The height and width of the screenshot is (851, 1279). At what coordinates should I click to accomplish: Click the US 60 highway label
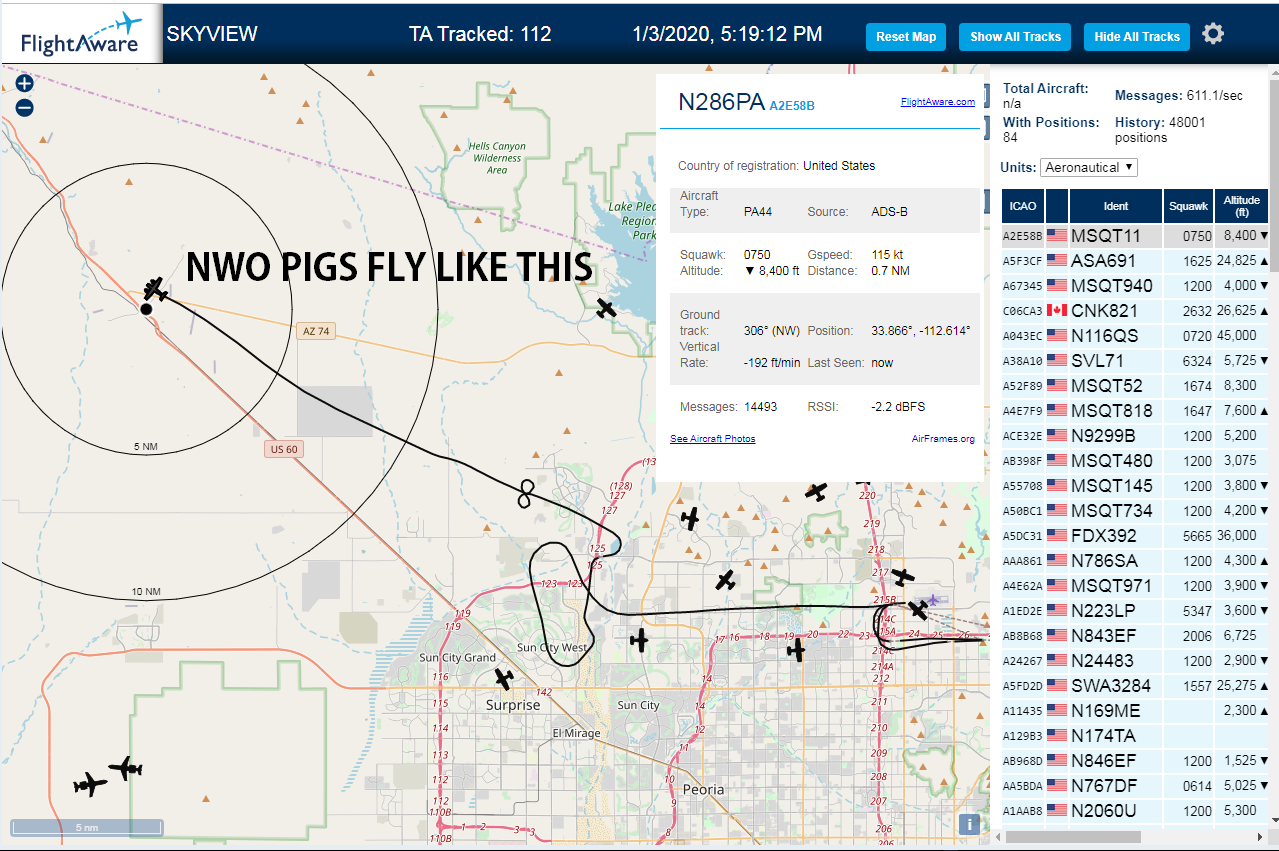click(x=284, y=450)
